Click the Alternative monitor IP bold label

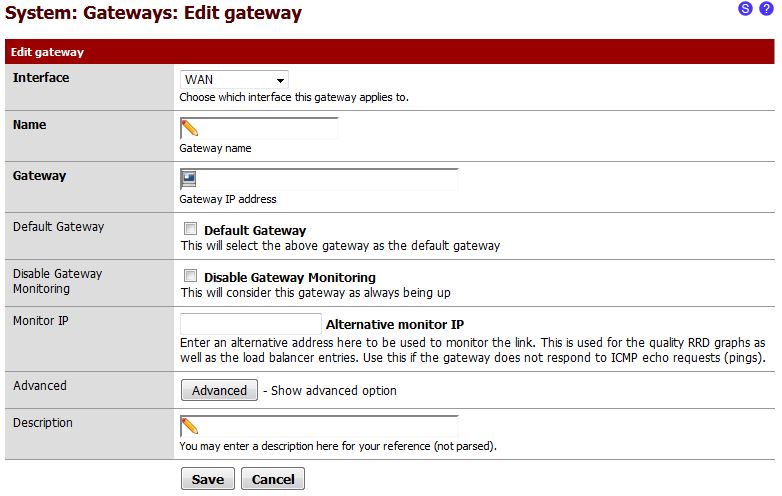pyautogui.click(x=395, y=324)
